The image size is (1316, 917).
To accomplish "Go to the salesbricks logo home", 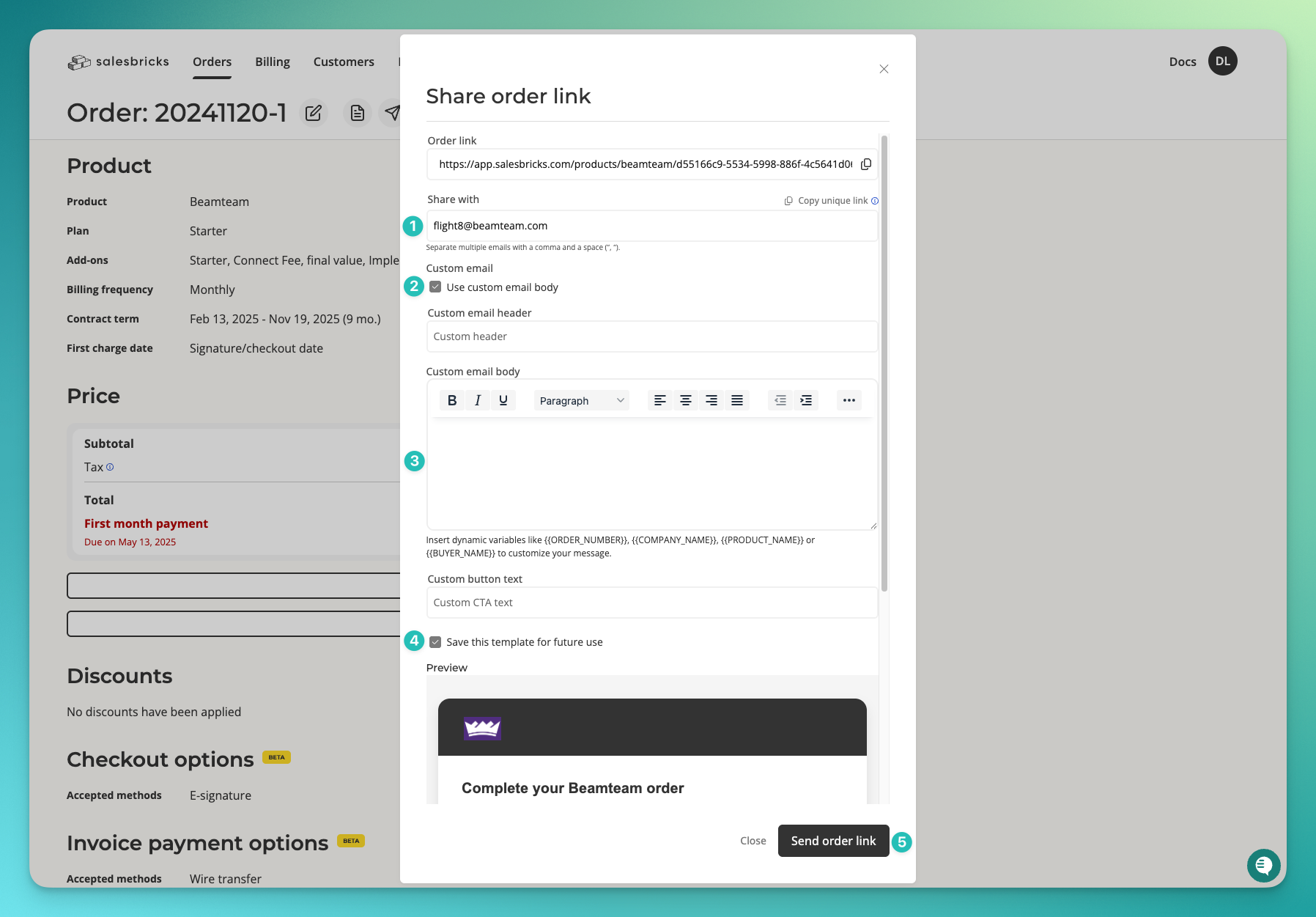I will pos(118,62).
